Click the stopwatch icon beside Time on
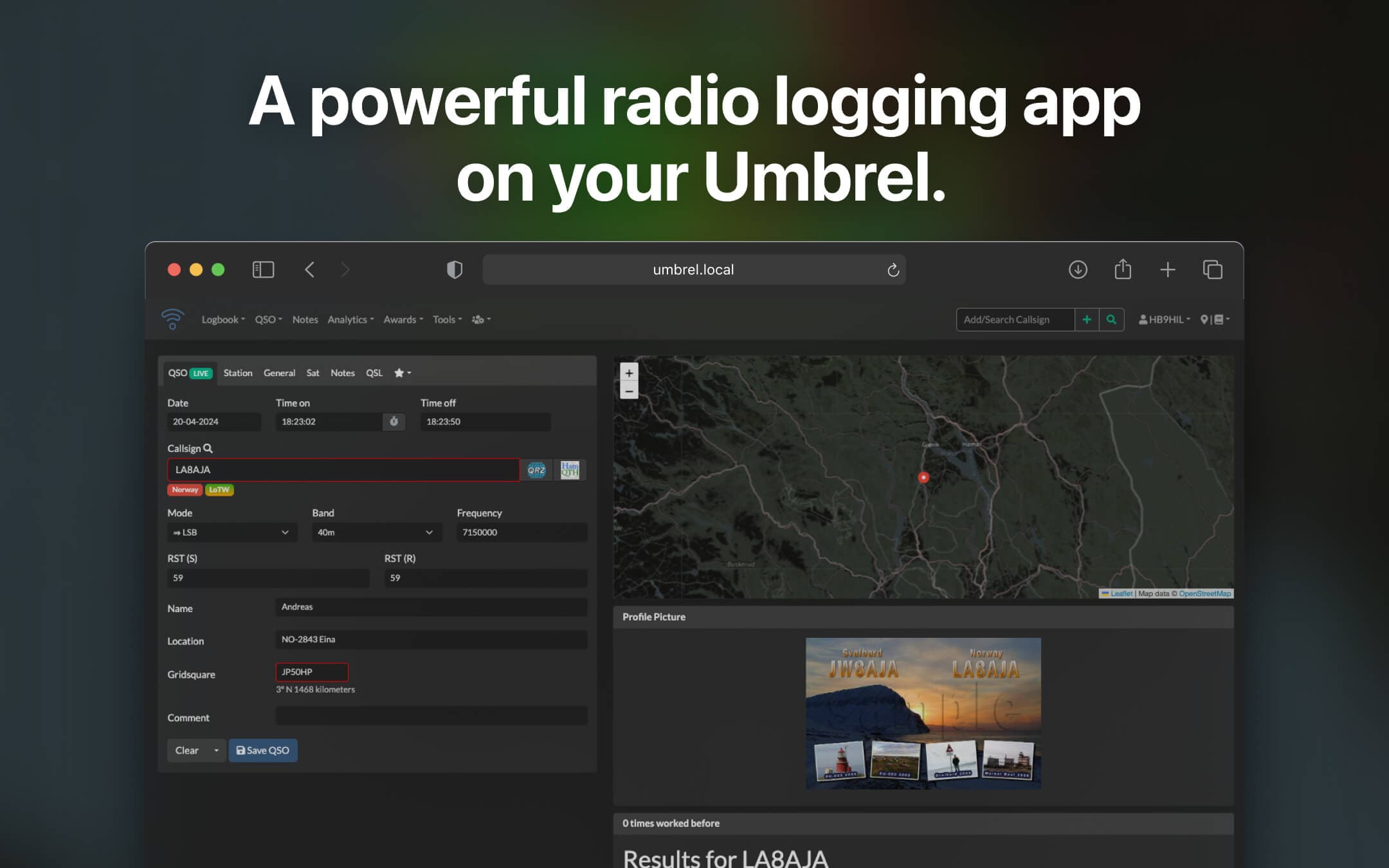 tap(394, 422)
